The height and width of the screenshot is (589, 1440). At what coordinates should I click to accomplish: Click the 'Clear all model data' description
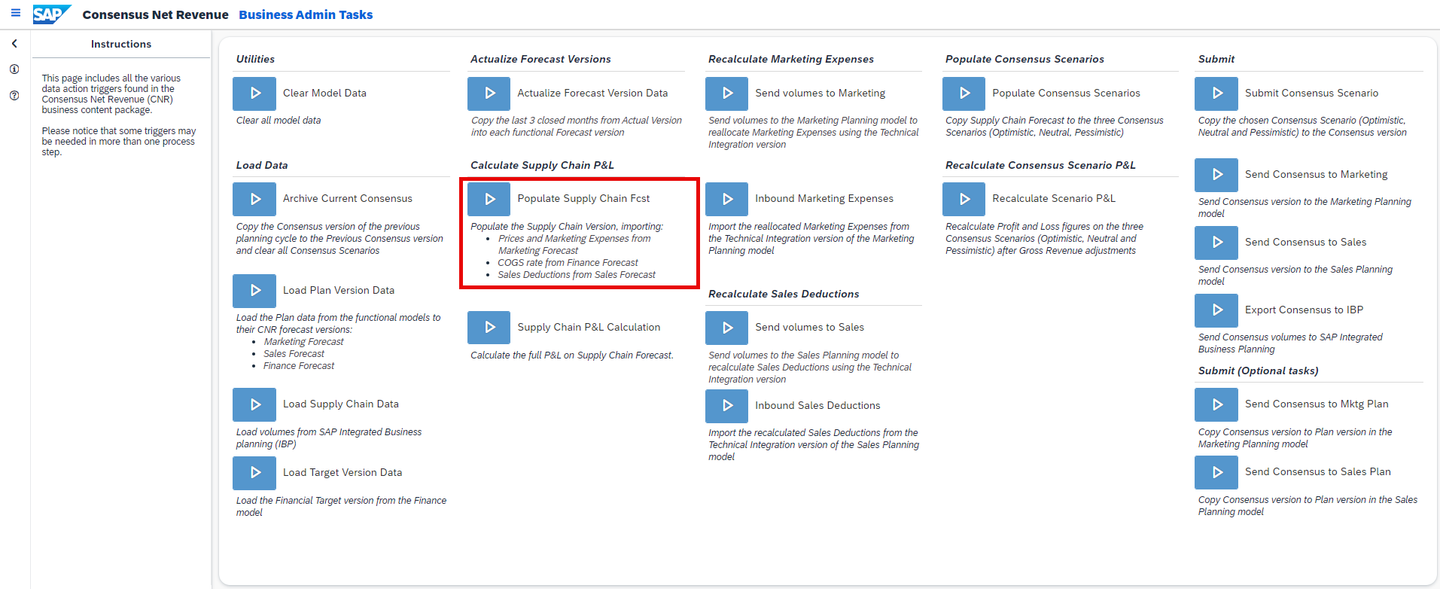(x=279, y=121)
